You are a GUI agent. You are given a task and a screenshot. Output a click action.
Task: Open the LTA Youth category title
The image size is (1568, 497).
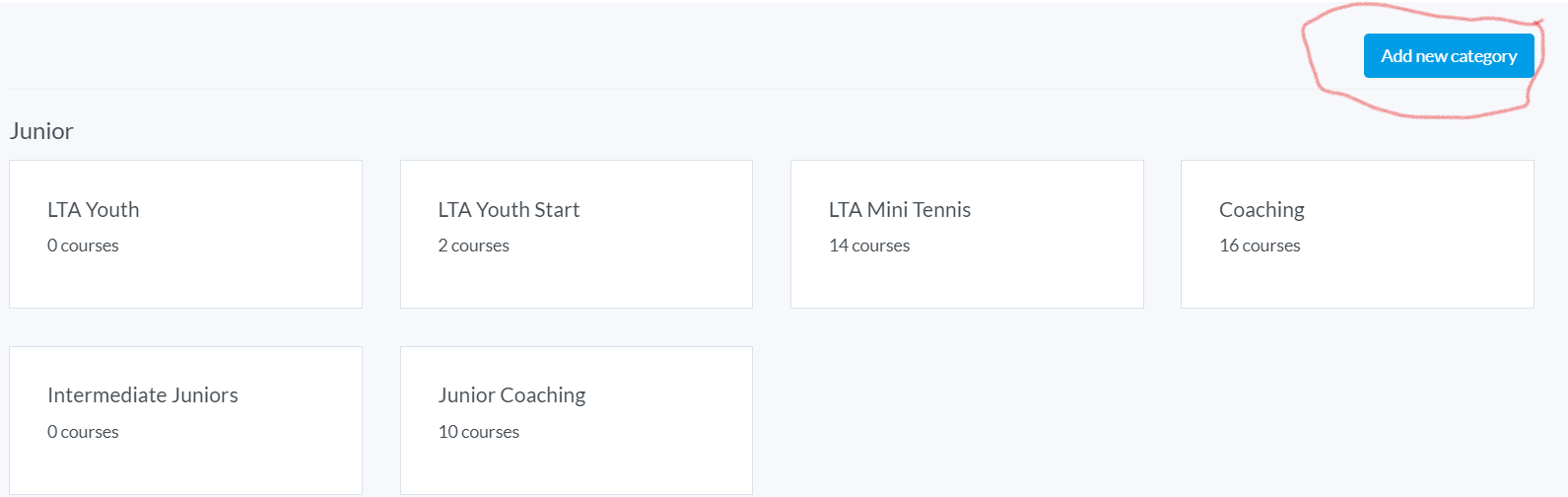pos(94,210)
